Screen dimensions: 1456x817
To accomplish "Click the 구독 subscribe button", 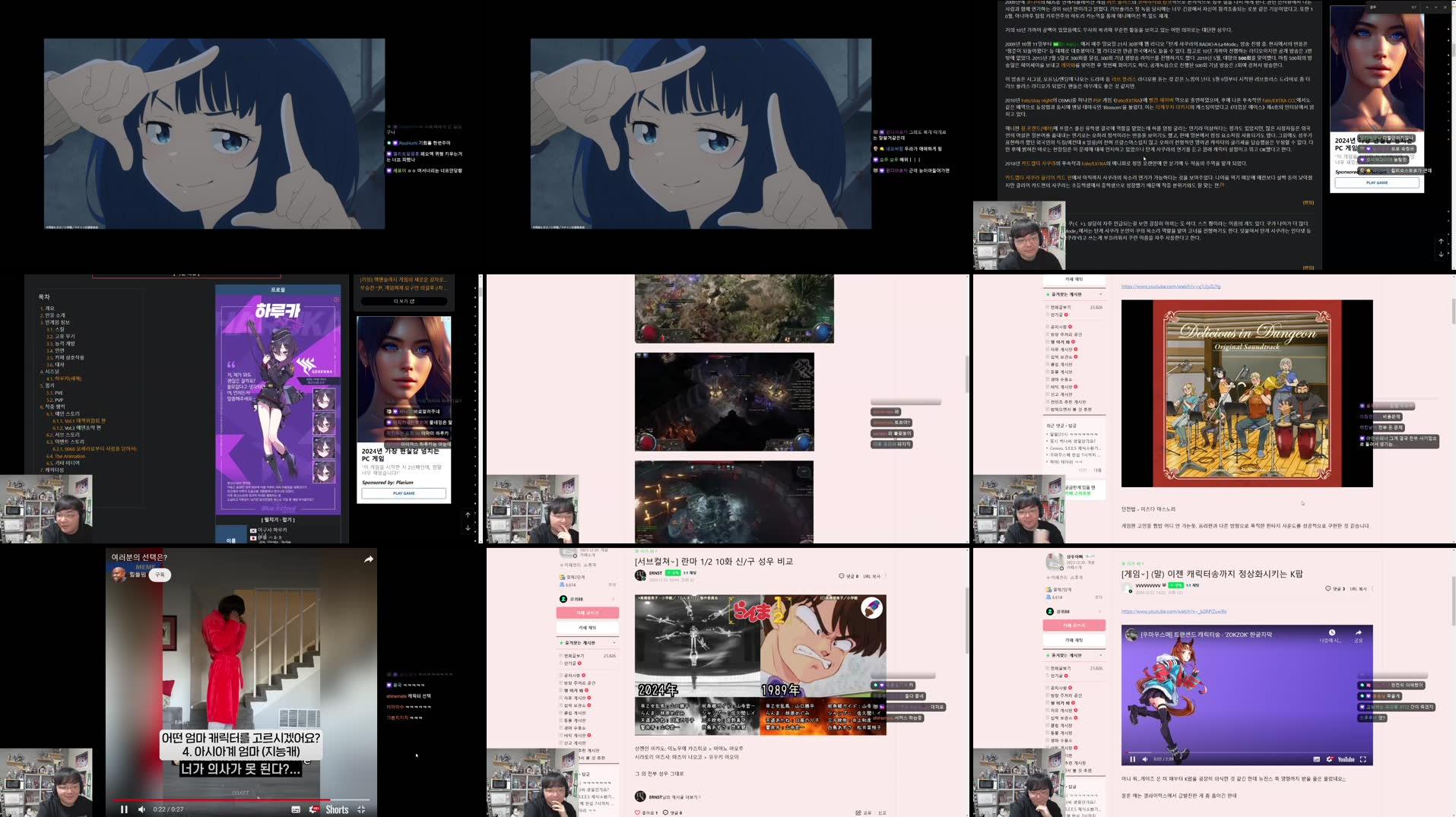I will (x=160, y=575).
